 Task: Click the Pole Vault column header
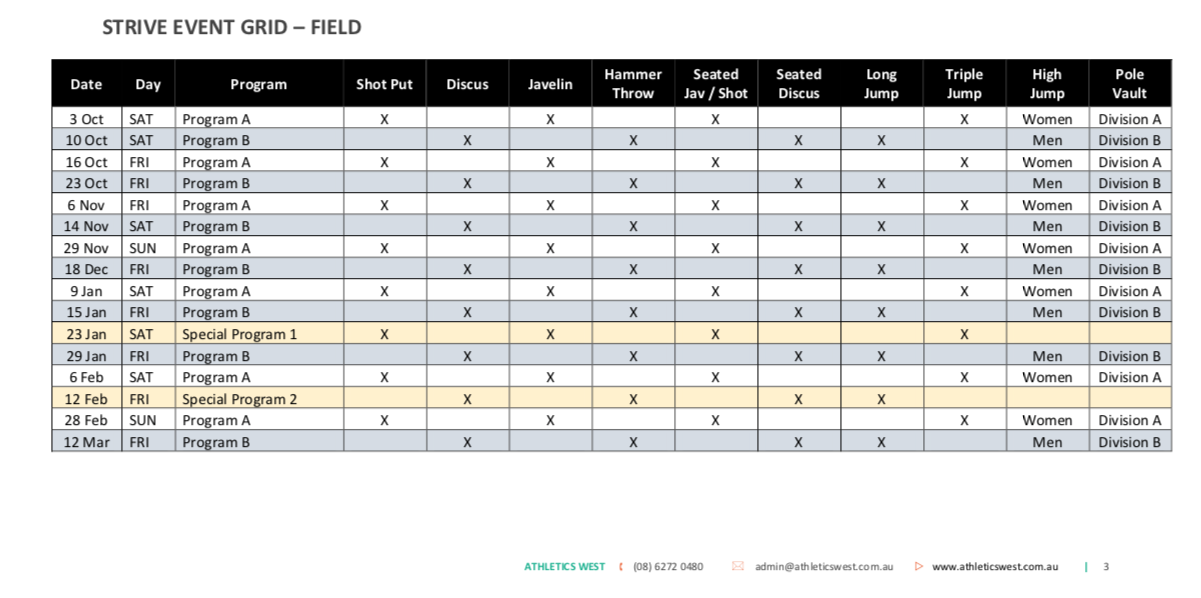(x=1130, y=84)
